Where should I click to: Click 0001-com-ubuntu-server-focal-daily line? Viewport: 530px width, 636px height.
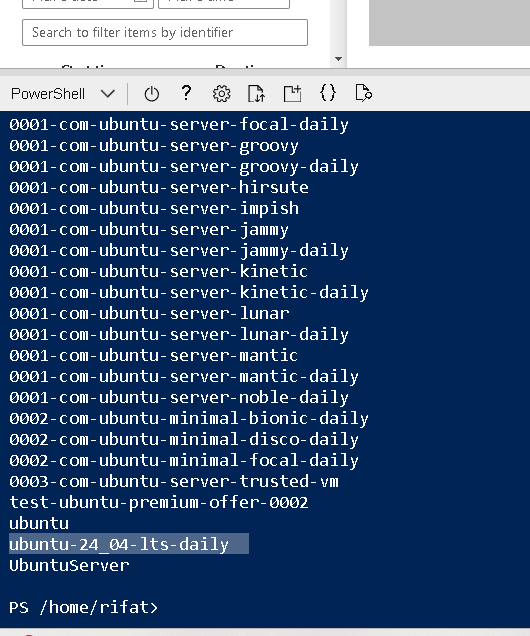click(x=179, y=124)
